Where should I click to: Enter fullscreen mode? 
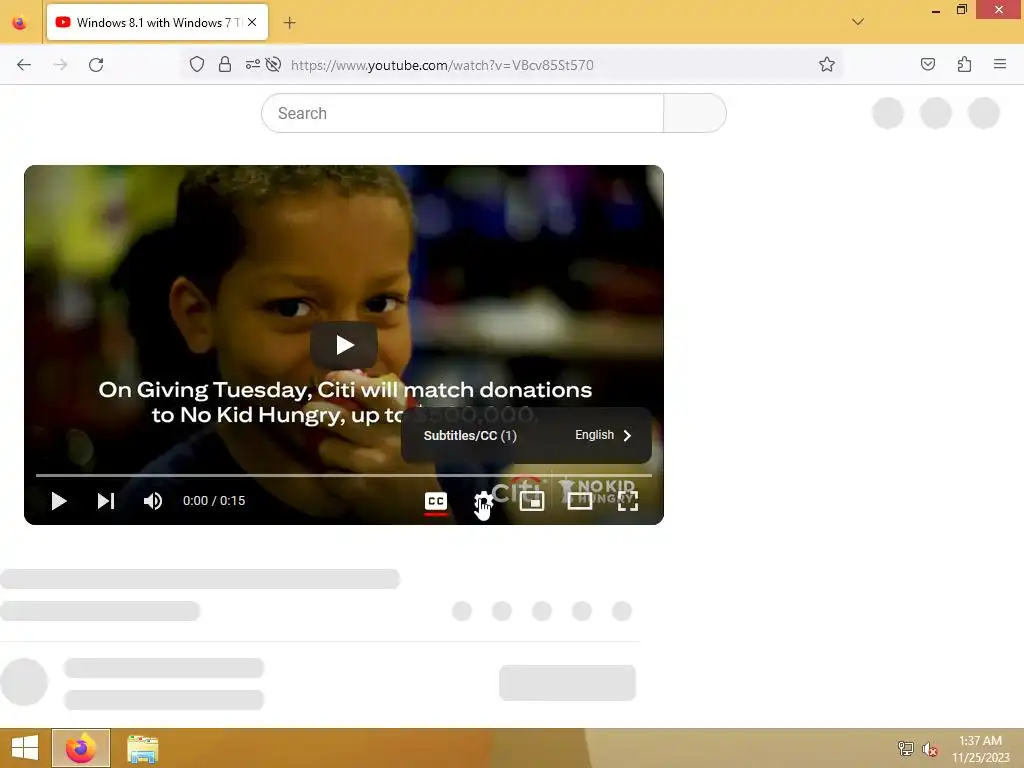[628, 501]
